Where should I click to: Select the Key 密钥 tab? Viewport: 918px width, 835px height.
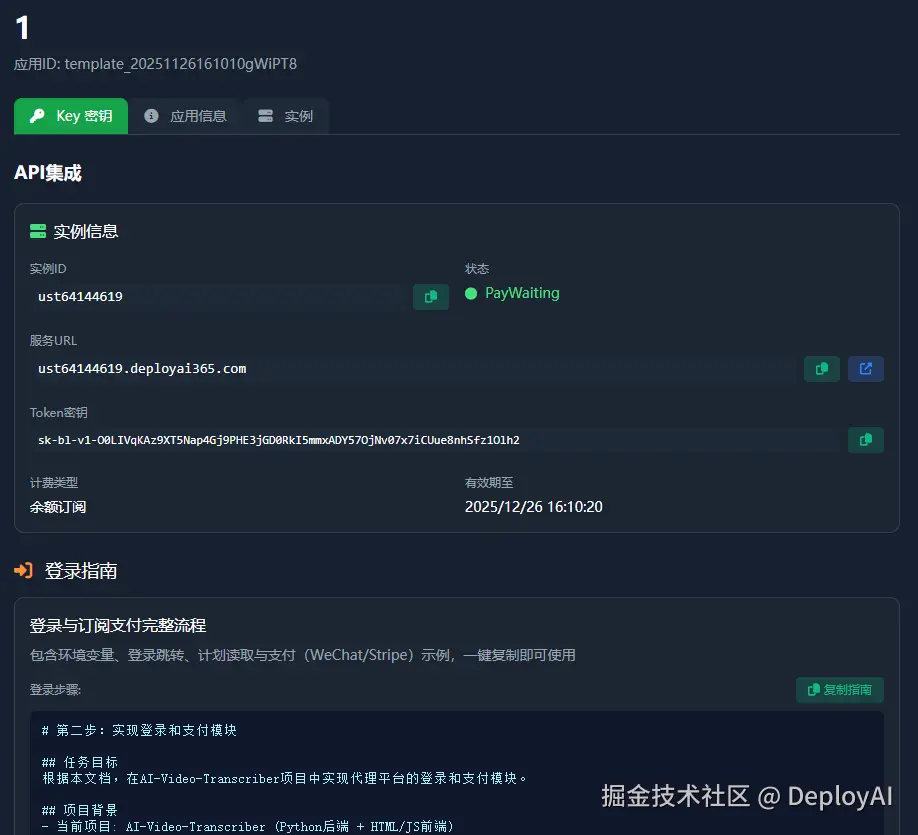[70, 115]
